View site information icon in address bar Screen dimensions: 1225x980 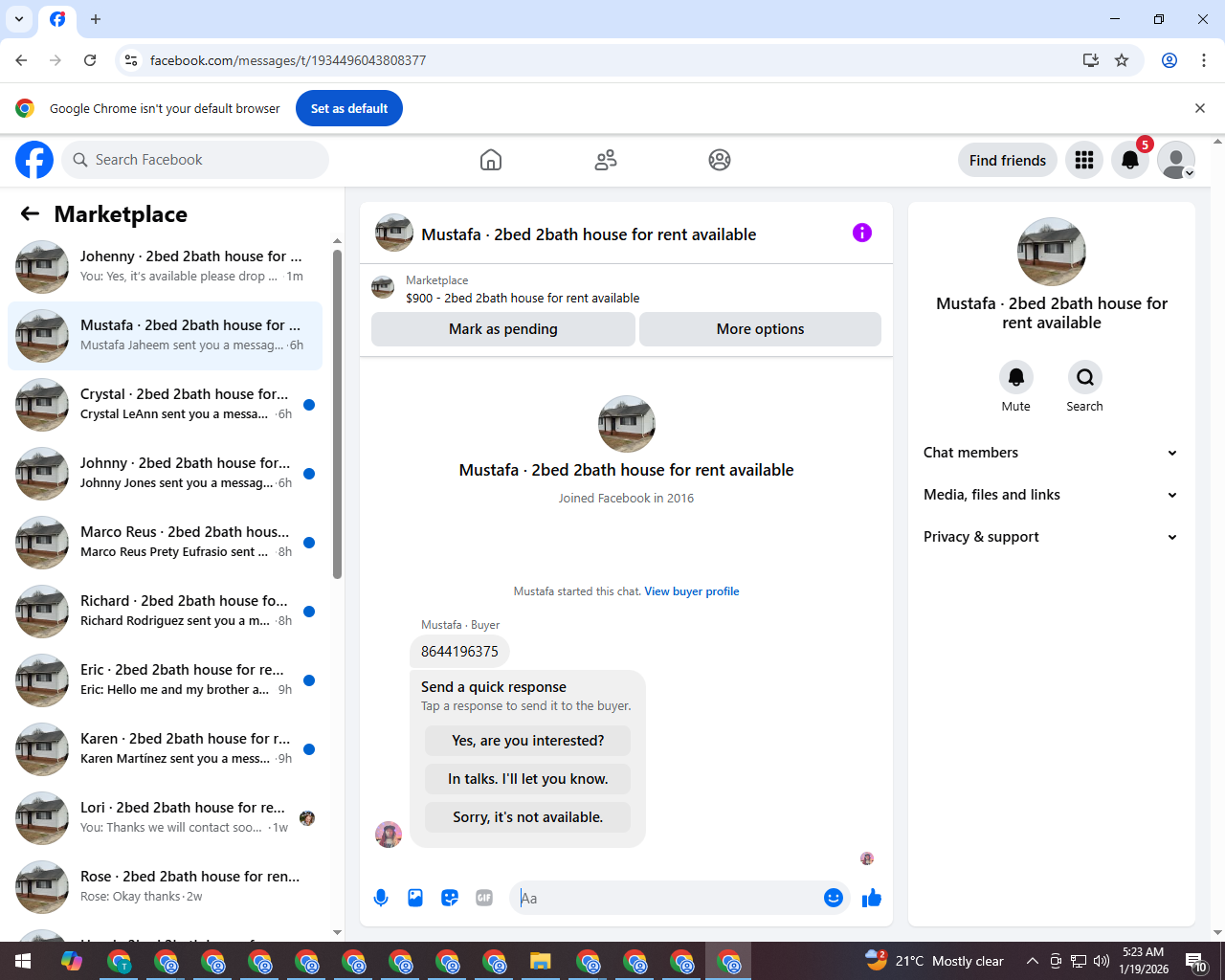point(131,60)
